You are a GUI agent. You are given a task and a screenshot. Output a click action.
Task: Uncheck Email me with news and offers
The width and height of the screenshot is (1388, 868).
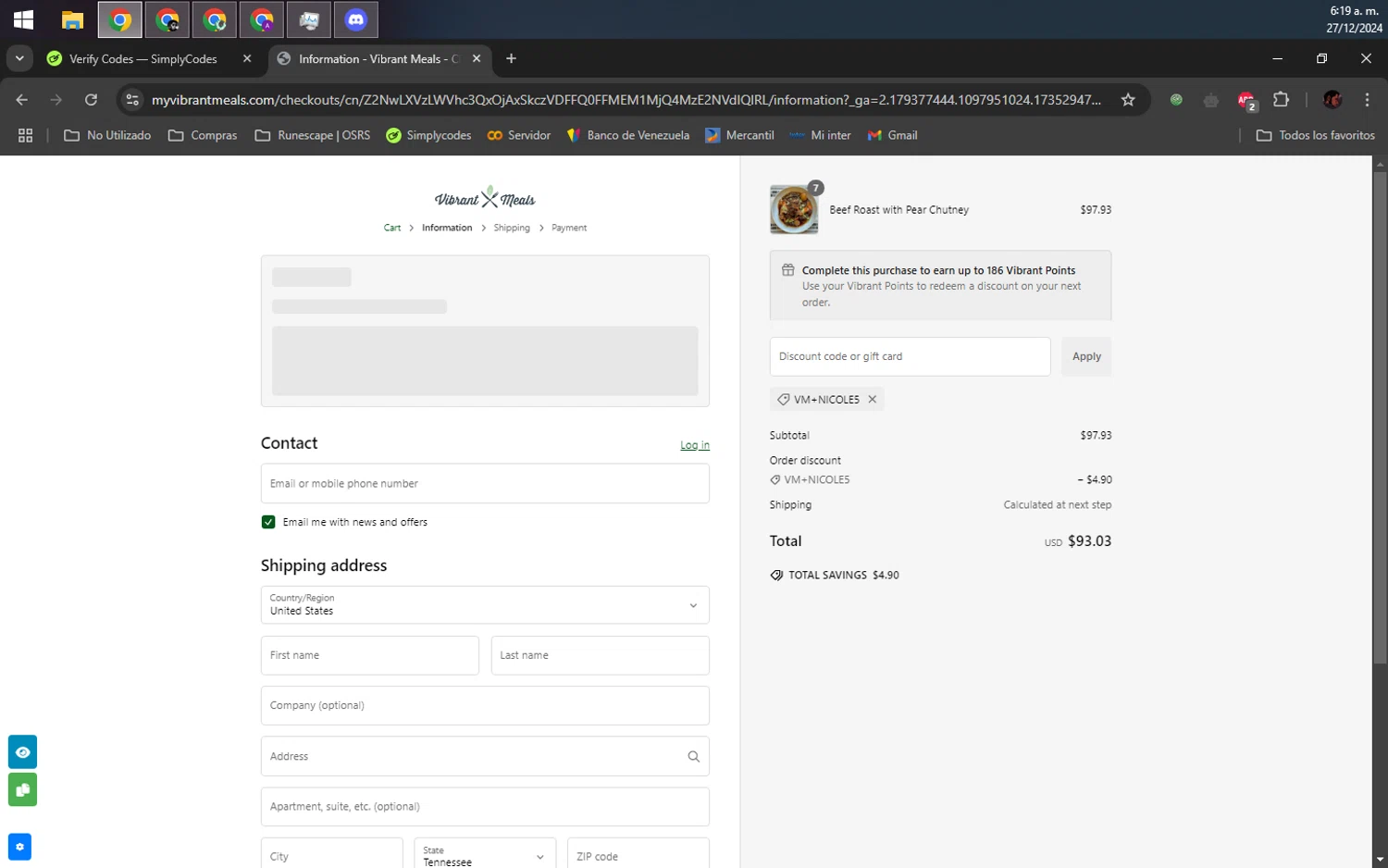pyautogui.click(x=268, y=522)
